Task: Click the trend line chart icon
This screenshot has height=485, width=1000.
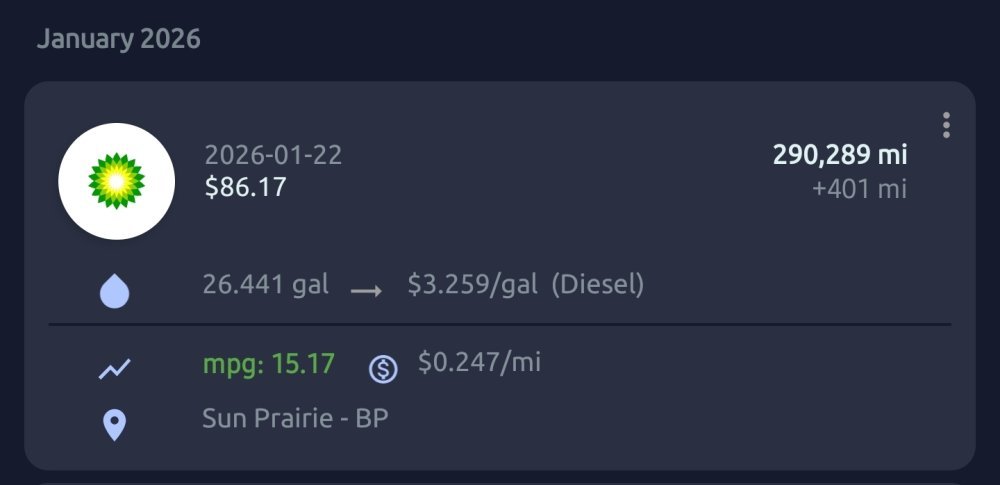Action: tap(115, 369)
